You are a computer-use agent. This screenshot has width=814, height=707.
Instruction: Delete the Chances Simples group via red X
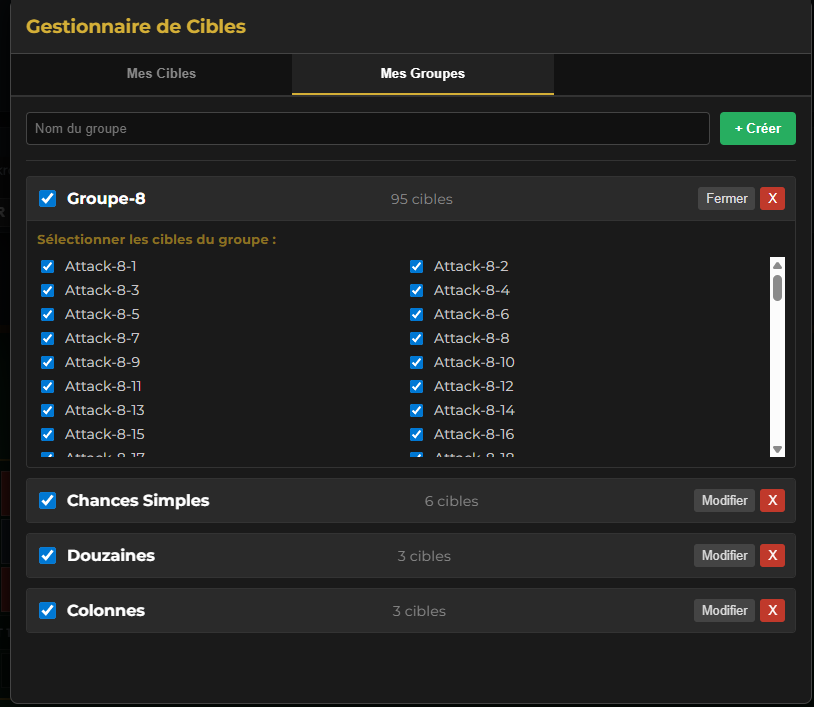[x=772, y=500]
